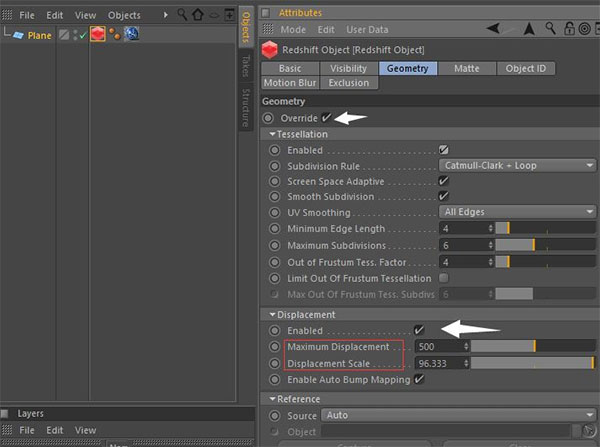Click the Redshift Object tag on Plane
The height and width of the screenshot is (447, 600).
coord(98,35)
